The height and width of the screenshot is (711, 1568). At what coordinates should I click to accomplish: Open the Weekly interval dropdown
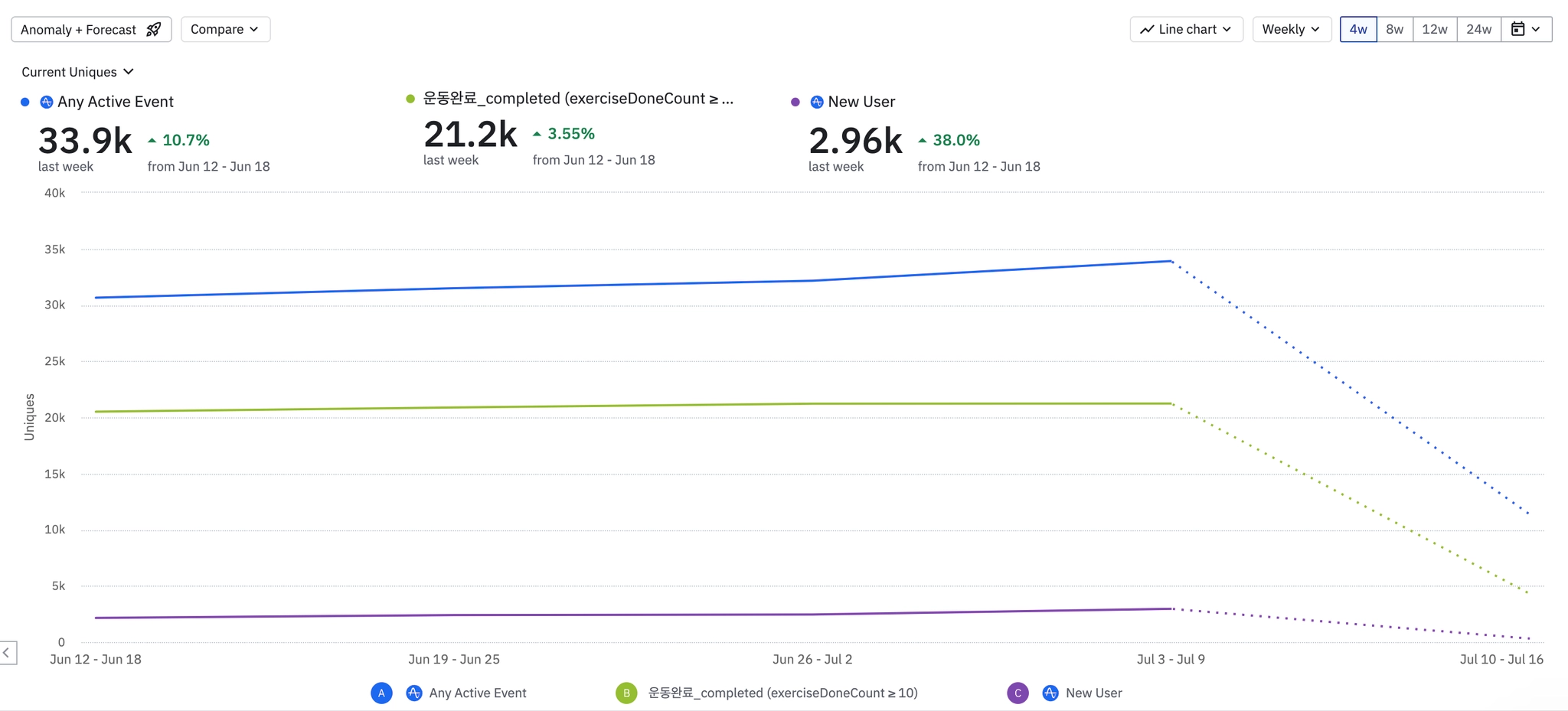click(1292, 29)
